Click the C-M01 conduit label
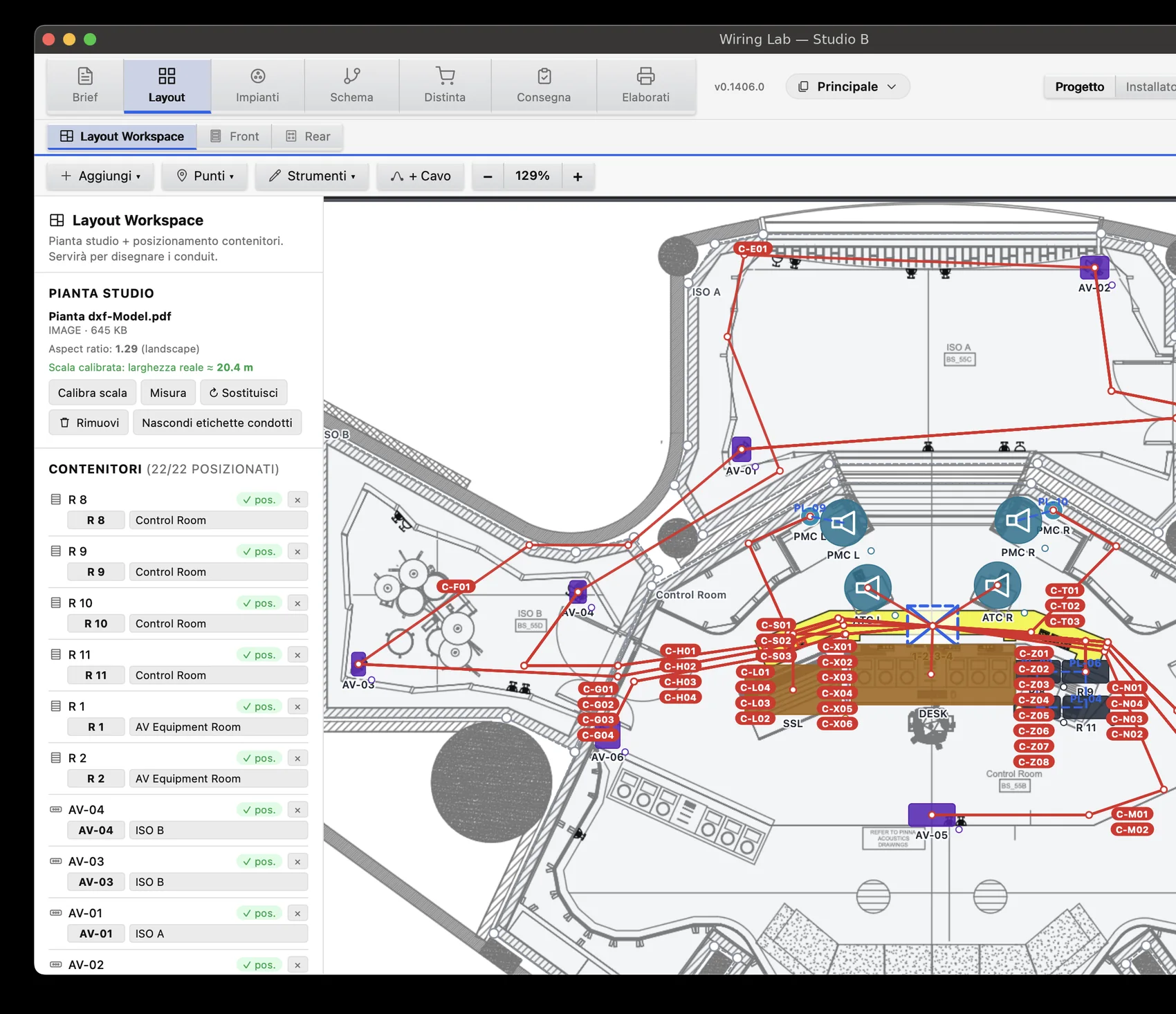This screenshot has height=1014, width=1176. click(x=1132, y=814)
